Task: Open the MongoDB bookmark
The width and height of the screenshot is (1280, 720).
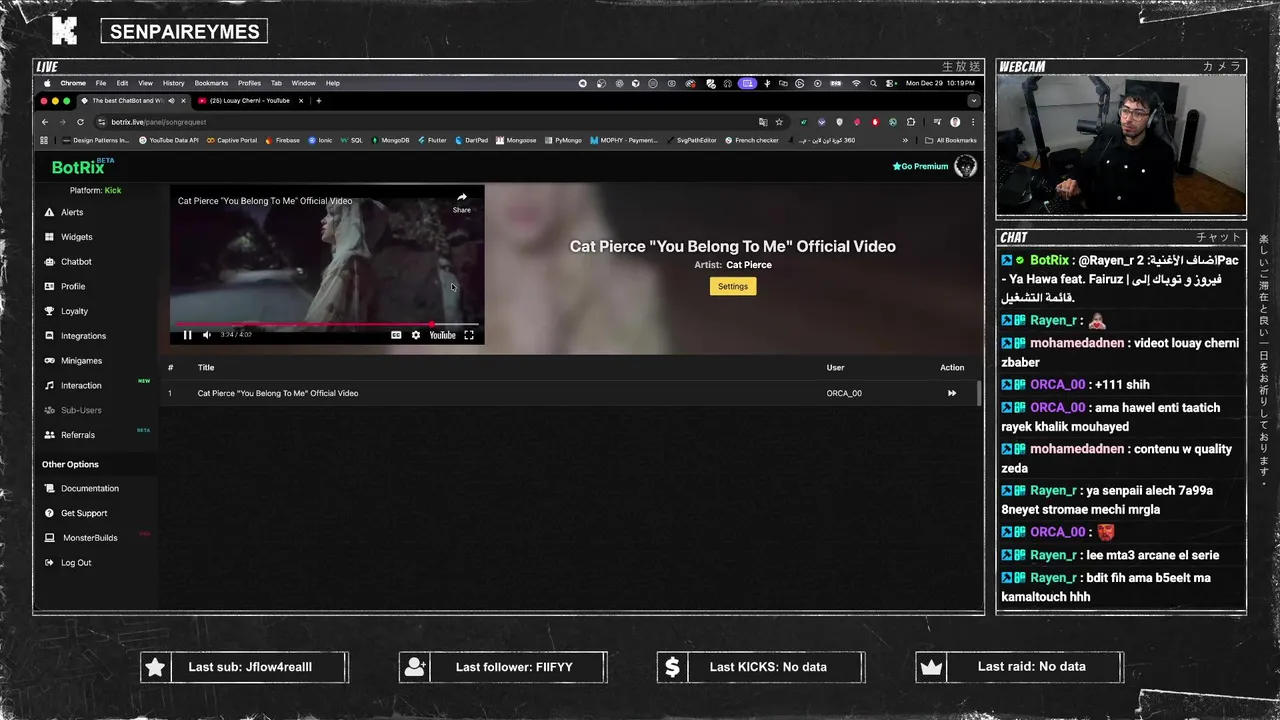Action: [x=390, y=140]
